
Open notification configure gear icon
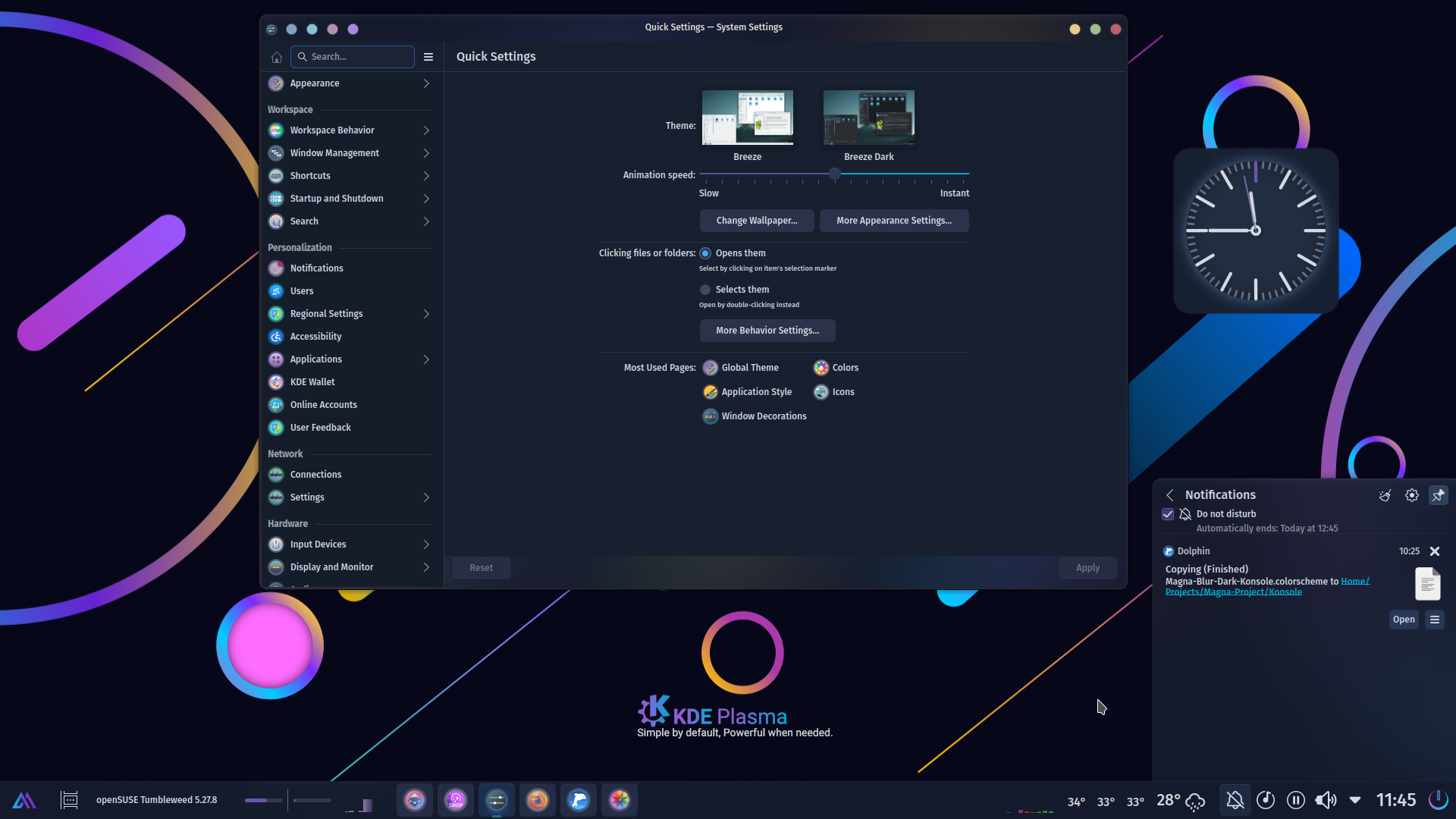(x=1411, y=495)
